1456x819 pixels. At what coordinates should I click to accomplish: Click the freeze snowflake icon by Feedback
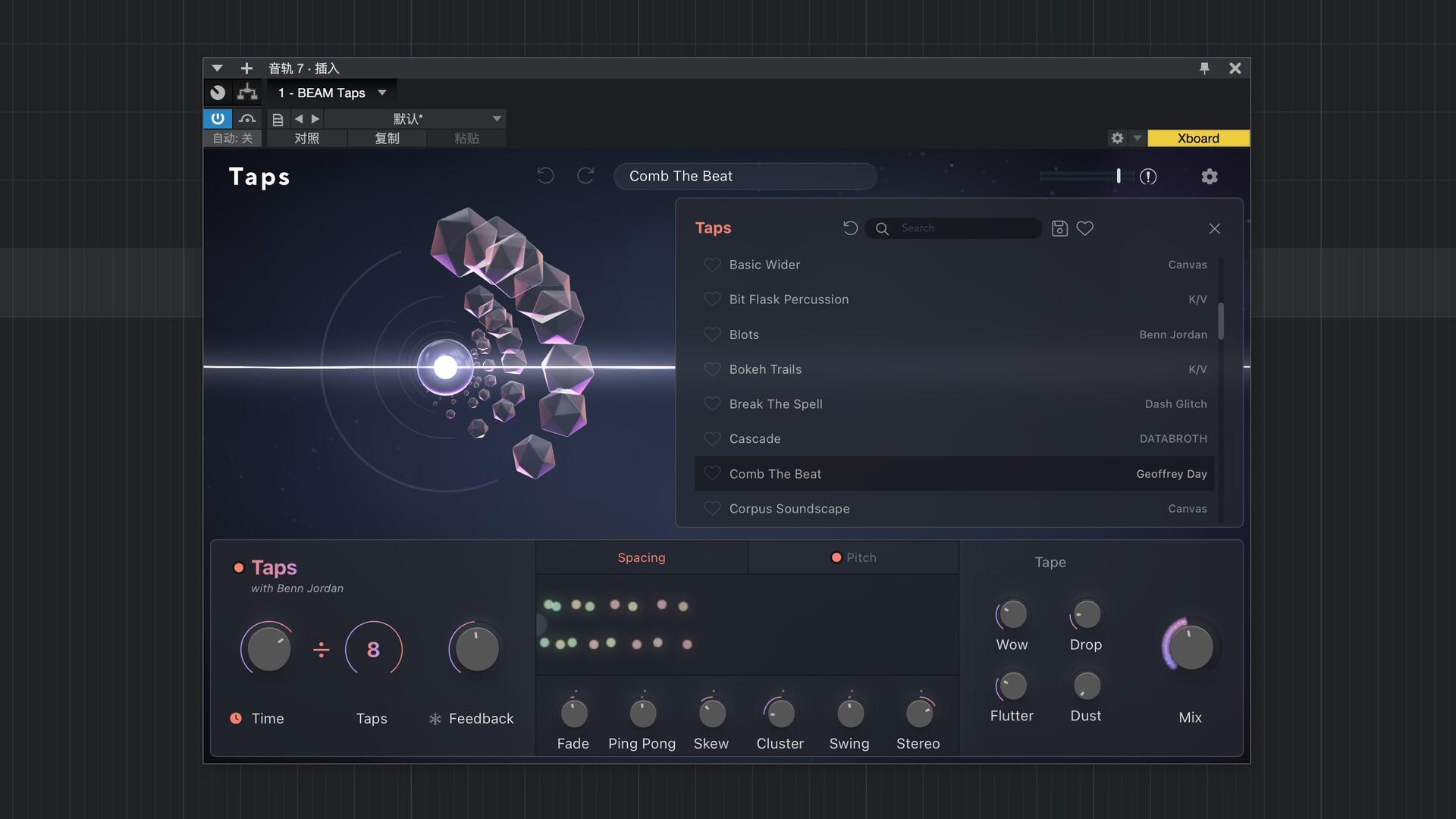(435, 719)
